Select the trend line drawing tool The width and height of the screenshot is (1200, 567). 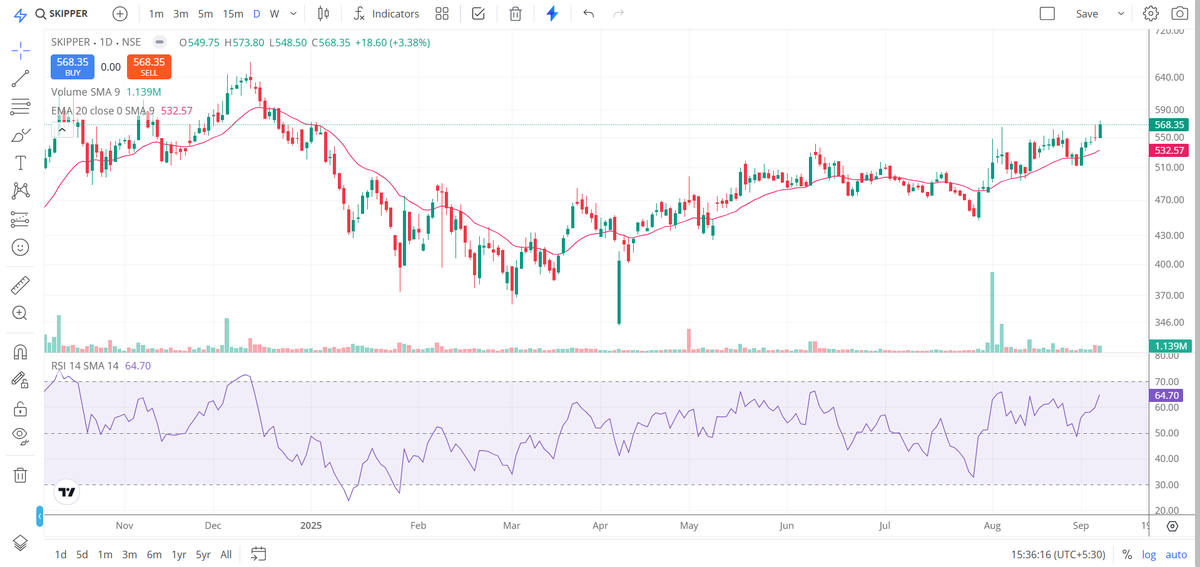pos(20,79)
